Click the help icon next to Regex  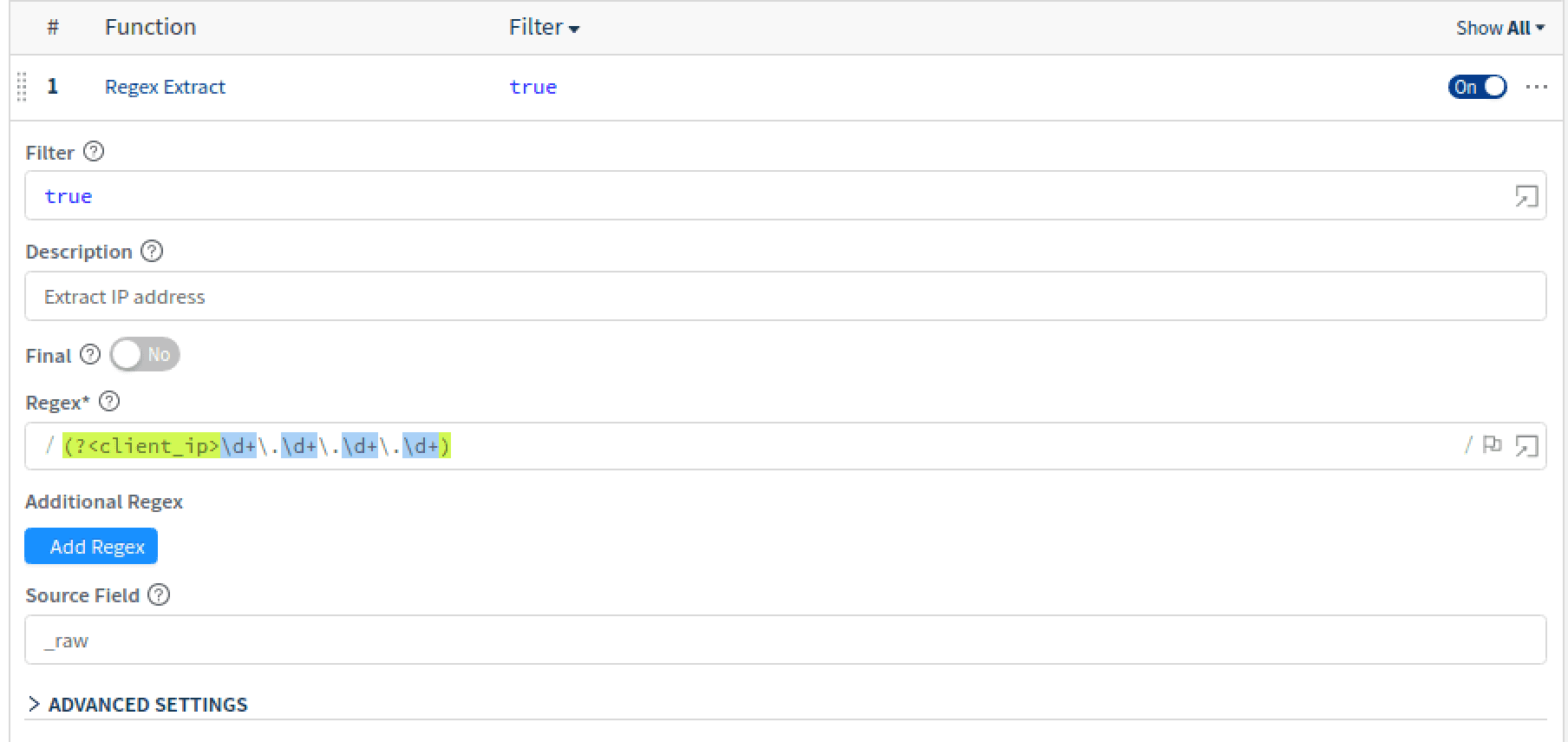(x=109, y=401)
